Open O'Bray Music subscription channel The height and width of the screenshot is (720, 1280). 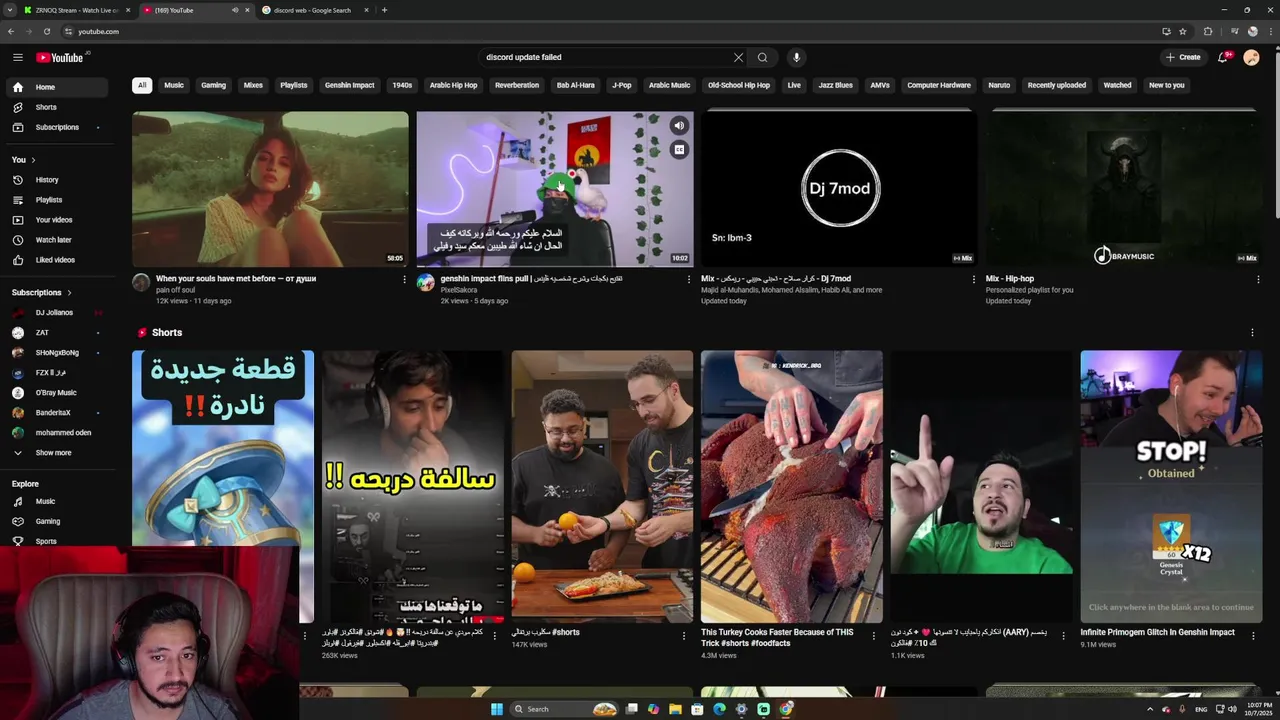[x=58, y=393]
